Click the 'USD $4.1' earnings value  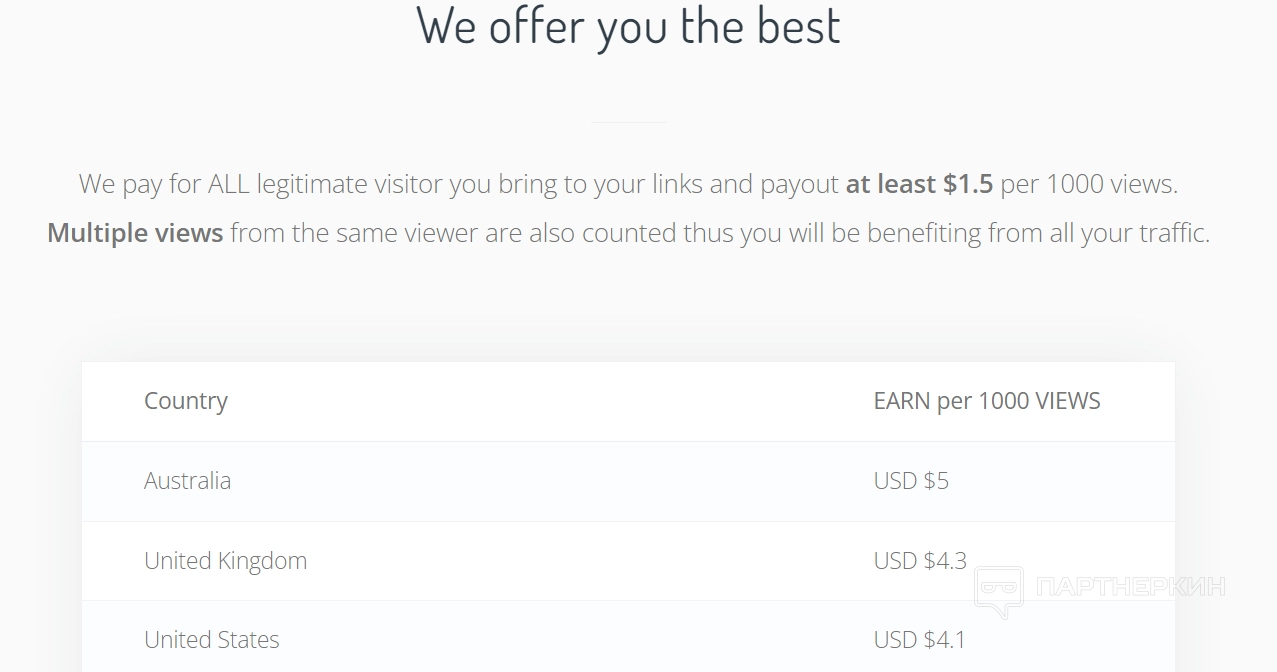click(920, 640)
